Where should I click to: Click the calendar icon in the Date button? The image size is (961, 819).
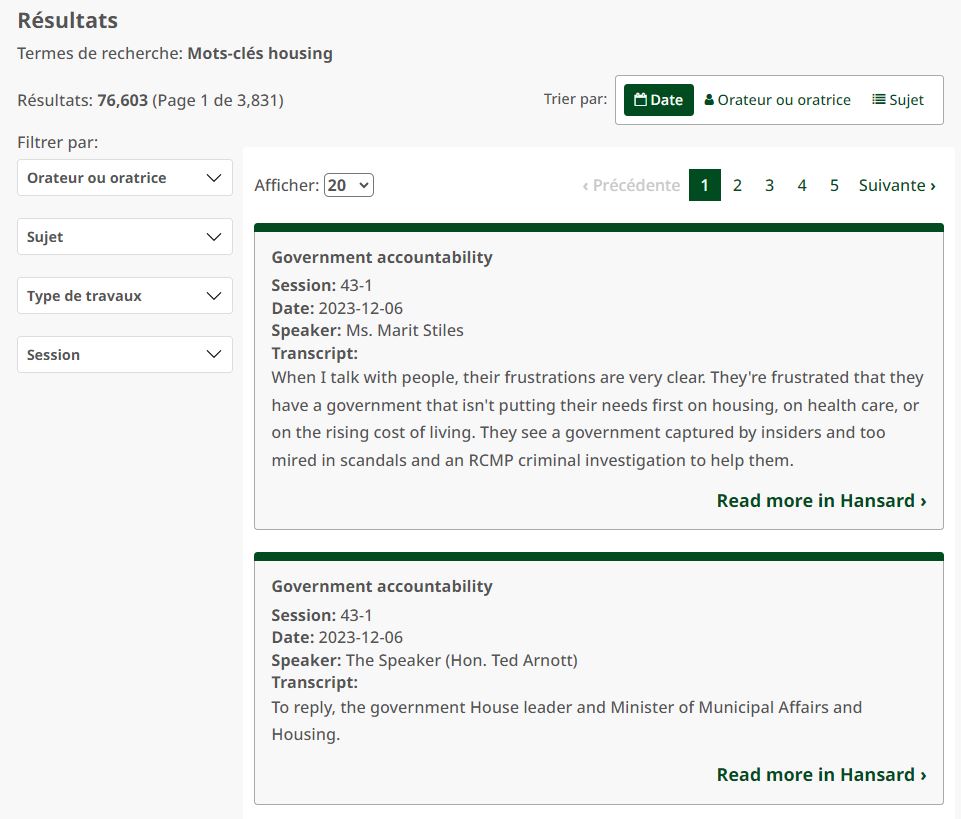pyautogui.click(x=640, y=100)
